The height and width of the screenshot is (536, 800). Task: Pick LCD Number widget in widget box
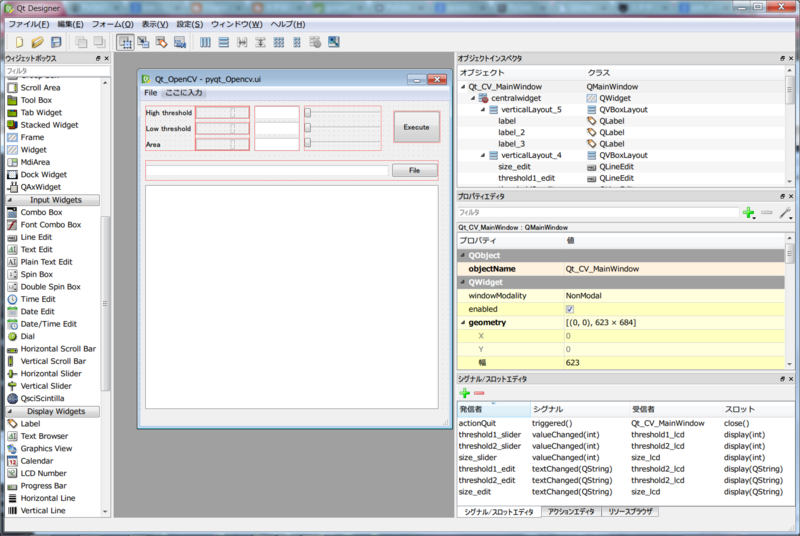pyautogui.click(x=43, y=473)
